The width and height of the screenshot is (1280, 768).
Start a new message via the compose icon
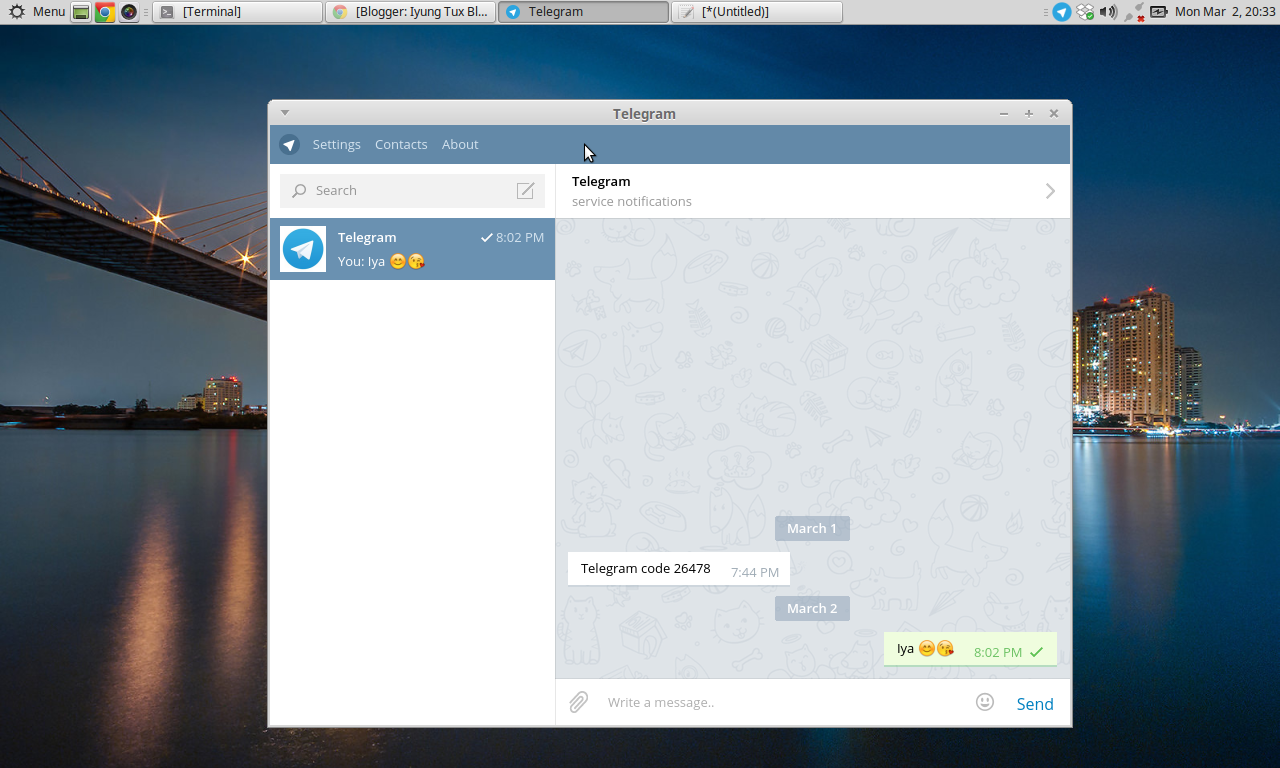point(525,190)
